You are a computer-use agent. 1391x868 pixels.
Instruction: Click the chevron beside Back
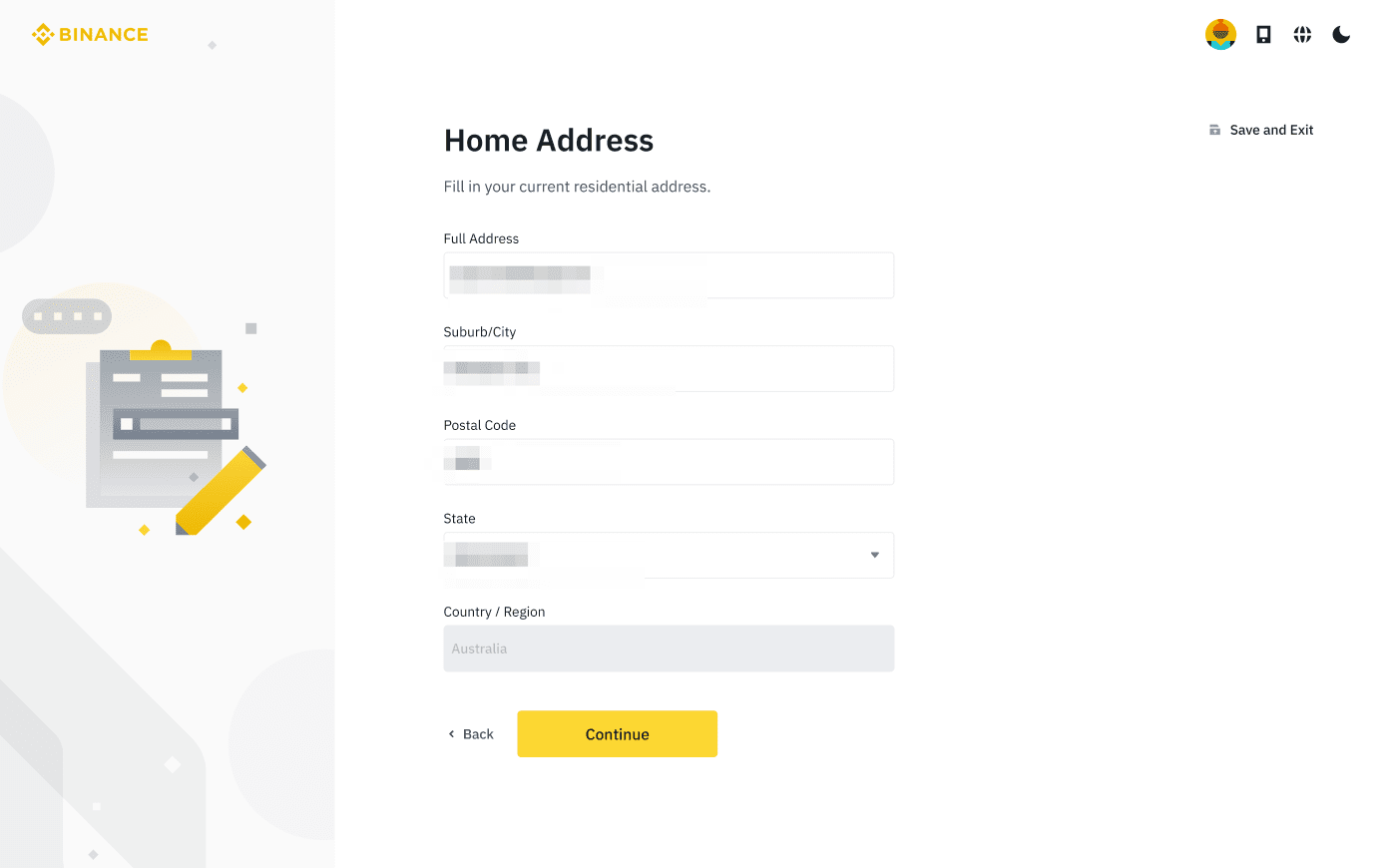click(451, 734)
